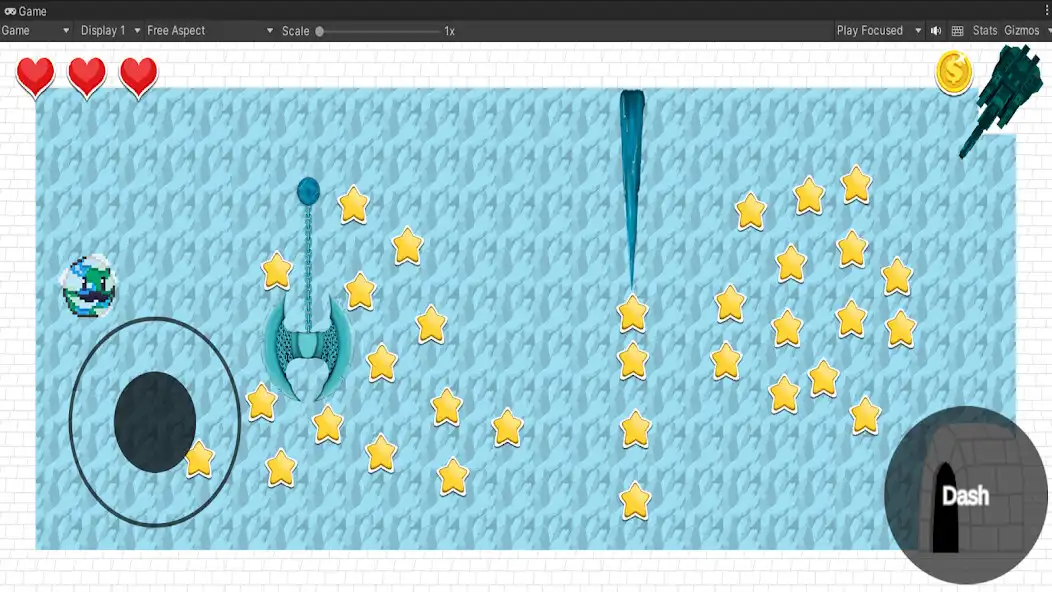Toggle the Stats overlay
The height and width of the screenshot is (592, 1052).
pos(984,30)
